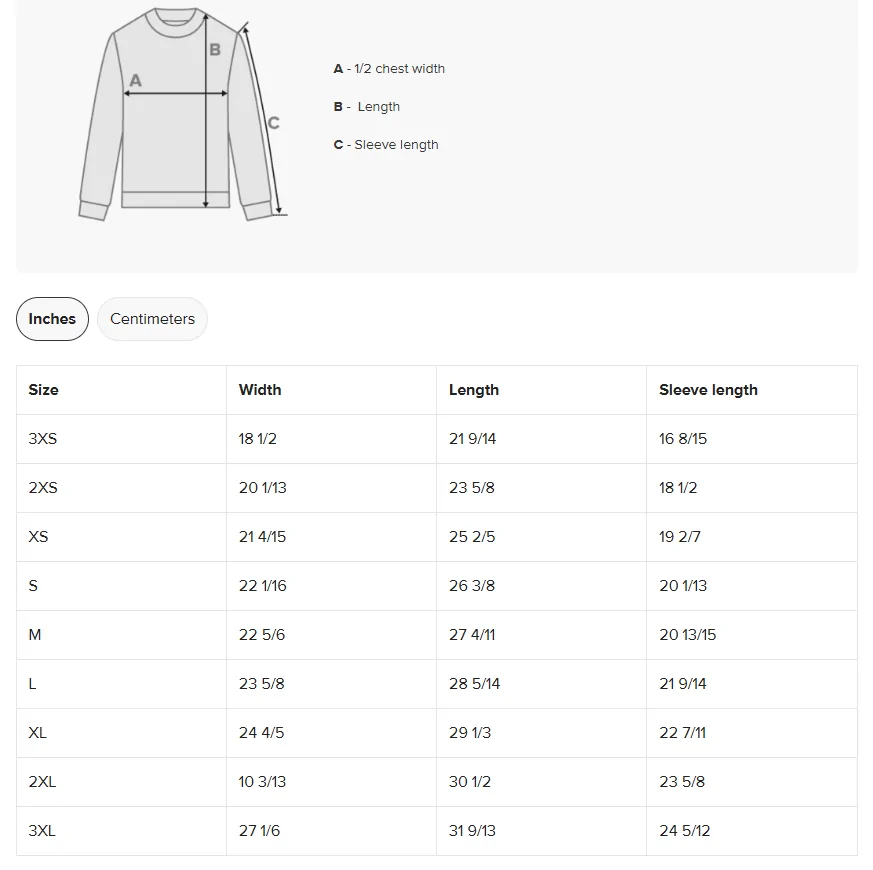Select the XS size cell
Screen dimensions: 873x870
[x=121, y=537]
